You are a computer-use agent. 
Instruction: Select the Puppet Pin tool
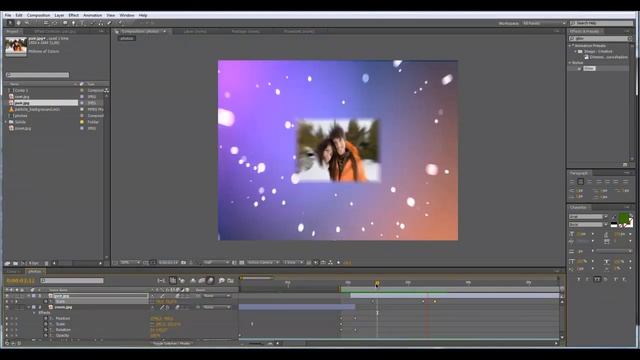pyautogui.click(x=120, y=23)
